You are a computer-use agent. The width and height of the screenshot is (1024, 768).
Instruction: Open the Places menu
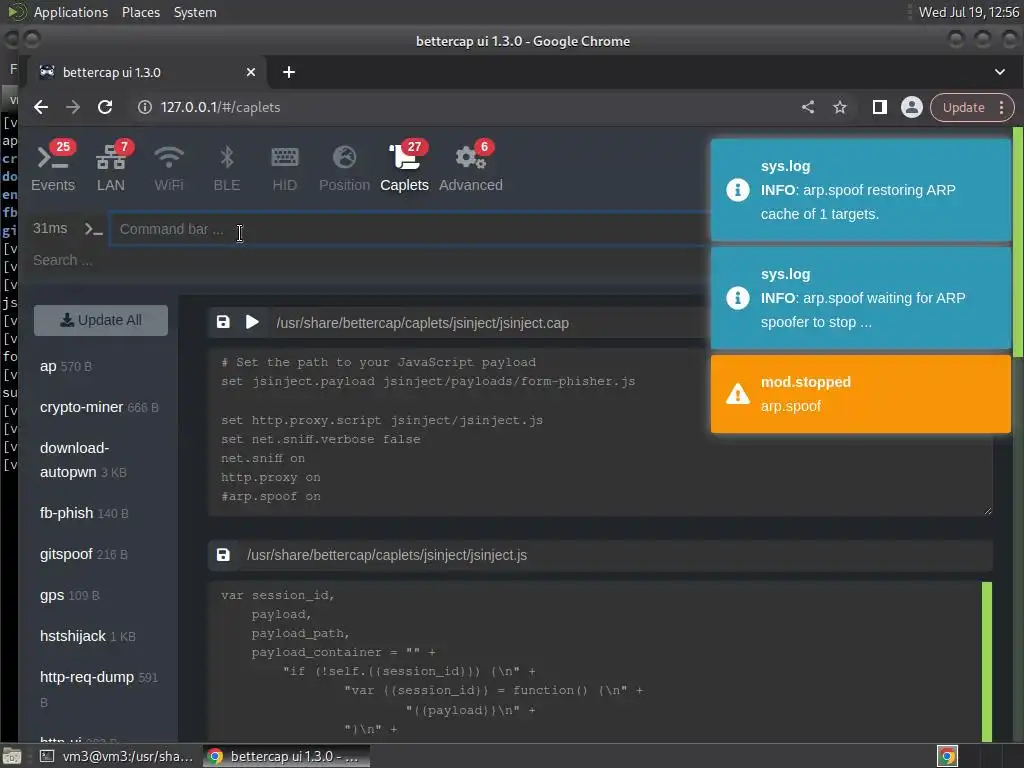[x=140, y=12]
